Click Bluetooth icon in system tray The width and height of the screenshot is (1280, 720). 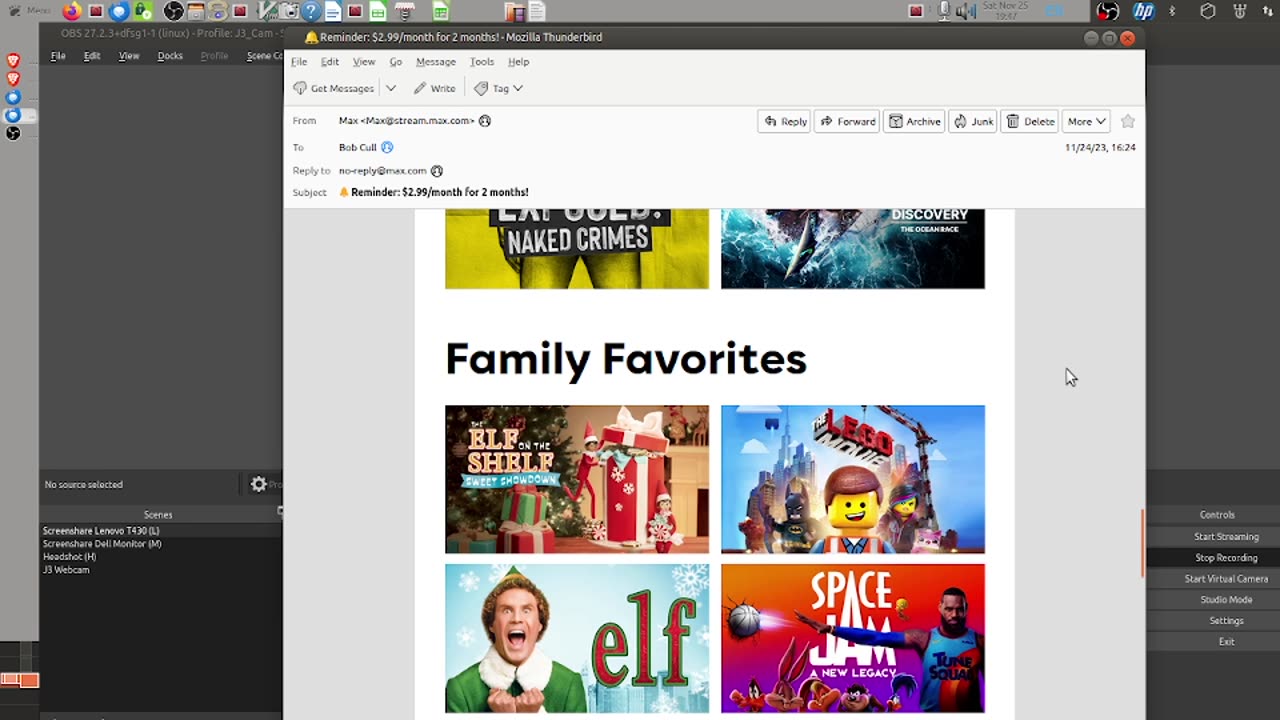coord(1172,11)
